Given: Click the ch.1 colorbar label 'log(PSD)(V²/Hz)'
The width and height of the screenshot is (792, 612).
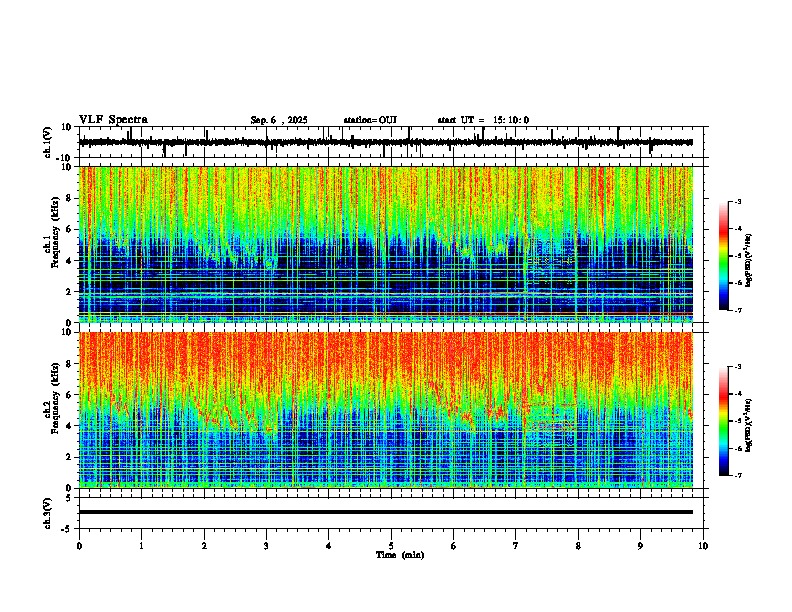Looking at the screenshot, I should [748, 261].
